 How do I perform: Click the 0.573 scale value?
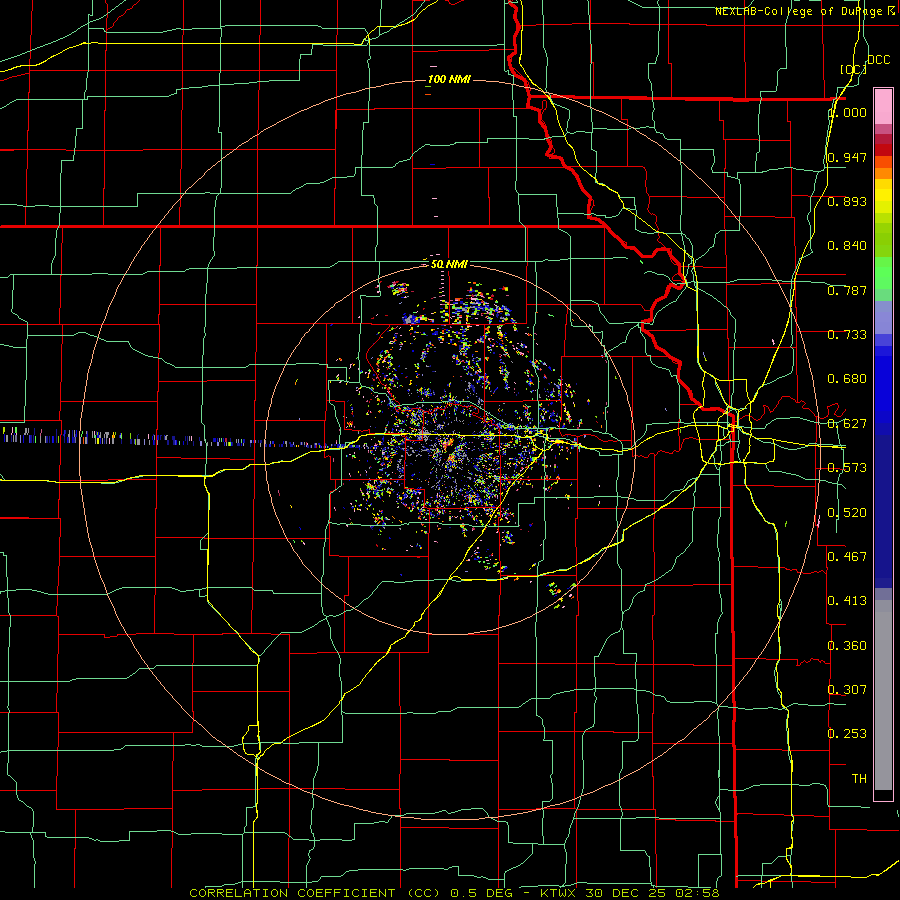847,468
